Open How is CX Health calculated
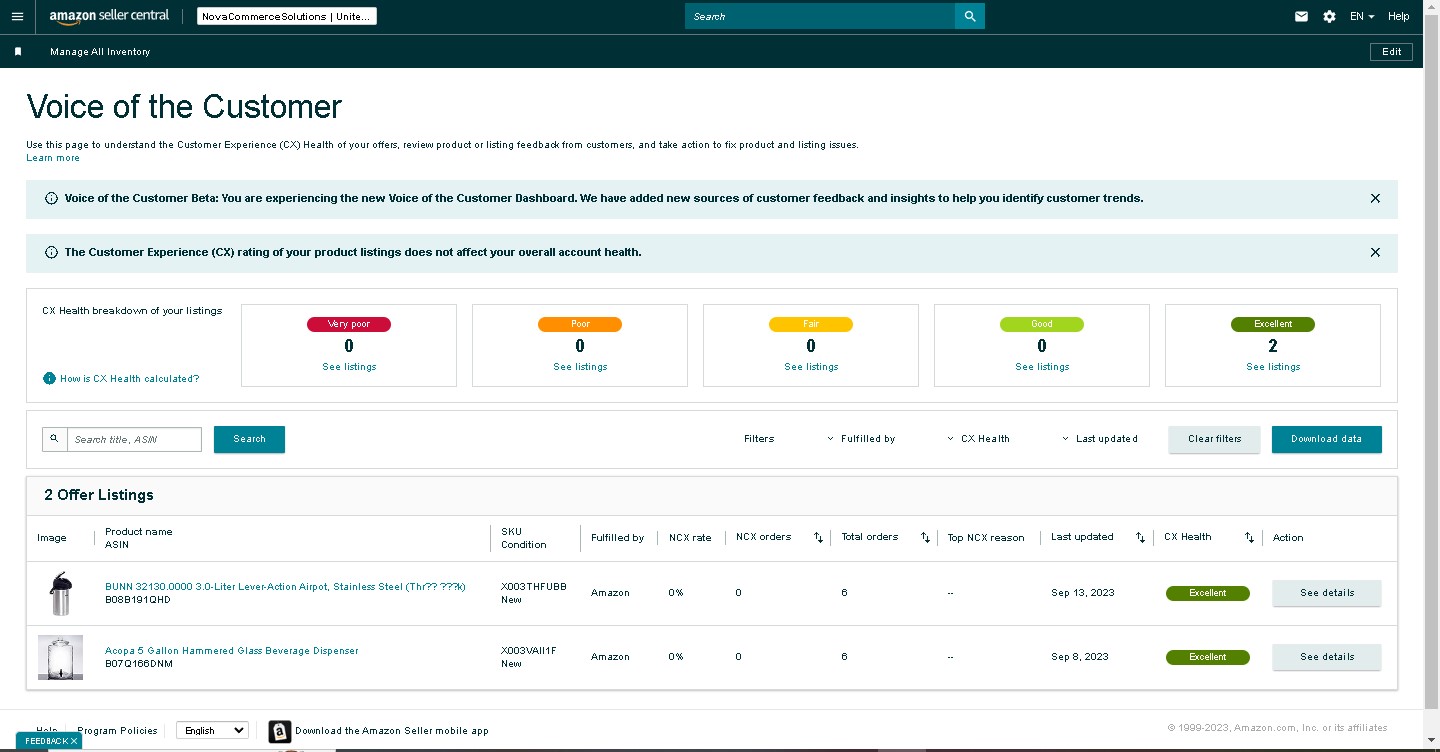Screen dimensions: 1440x752 point(129,379)
